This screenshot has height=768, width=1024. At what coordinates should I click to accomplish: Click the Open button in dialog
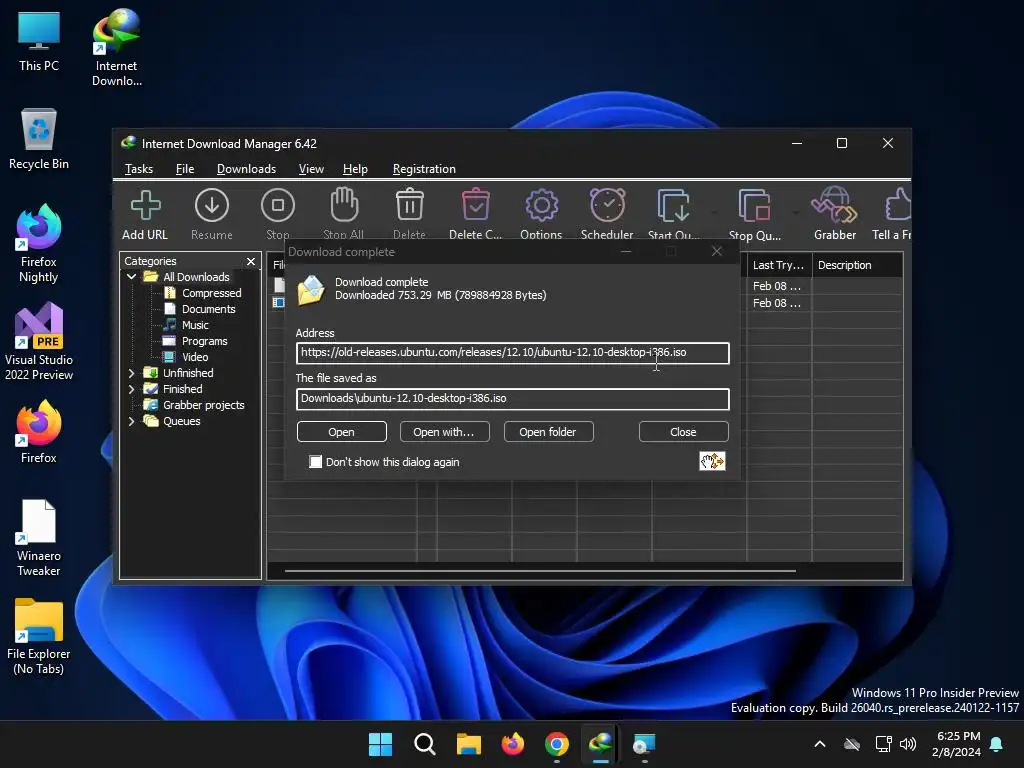pyautogui.click(x=342, y=432)
